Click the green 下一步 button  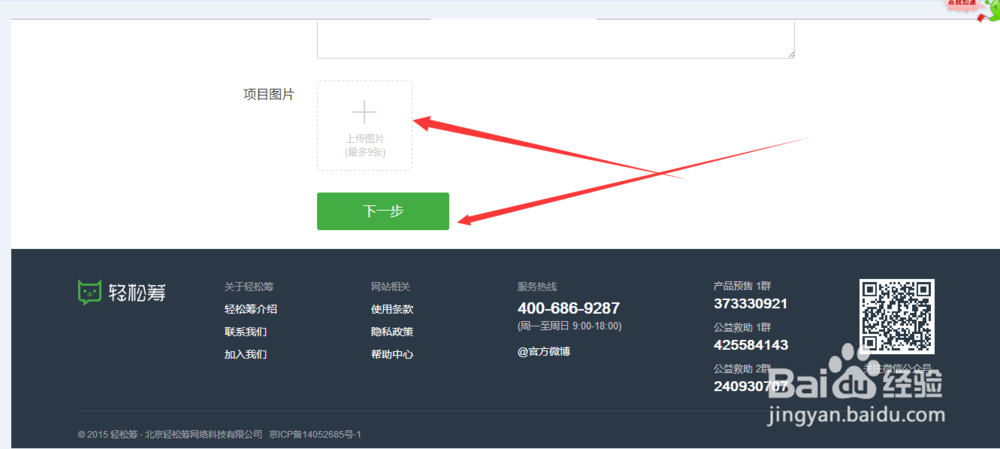[383, 211]
